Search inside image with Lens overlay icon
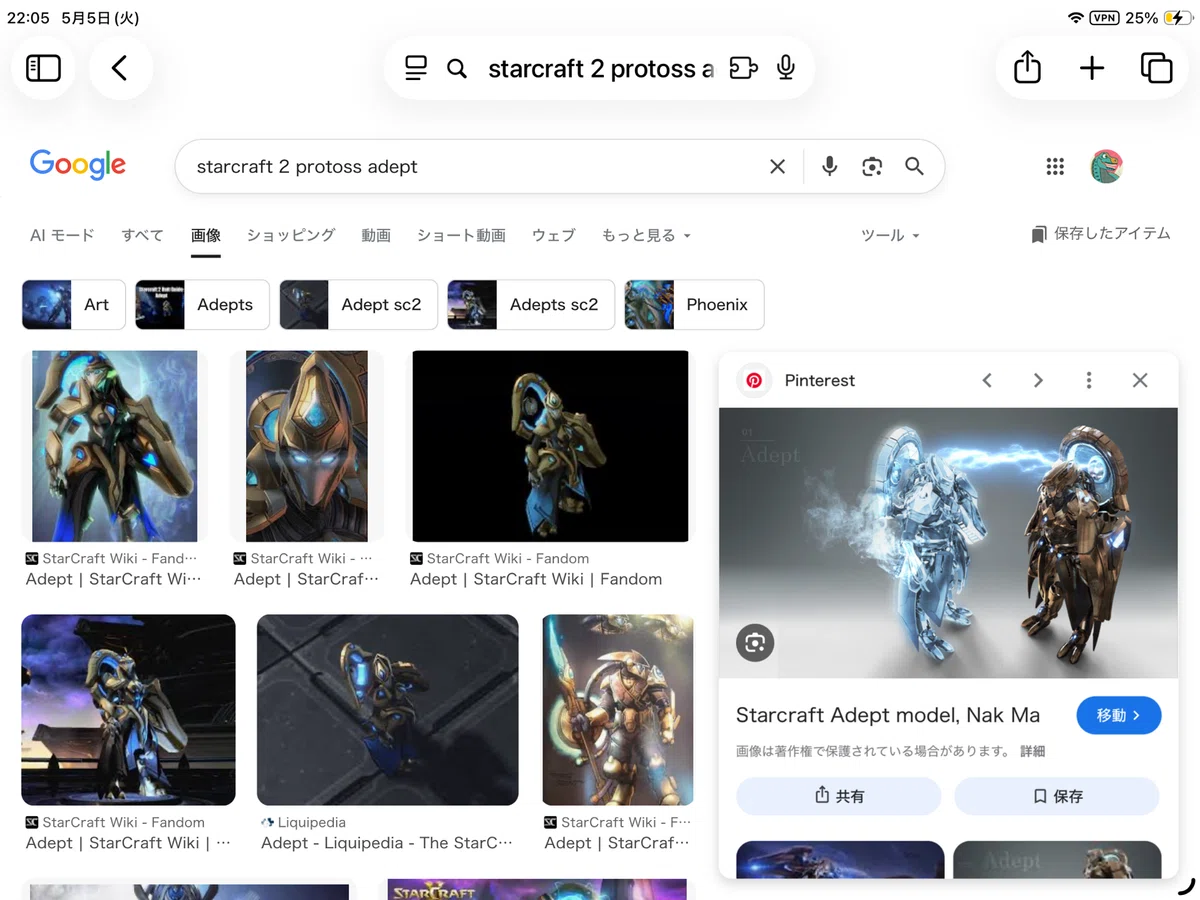1200x900 pixels. click(755, 642)
